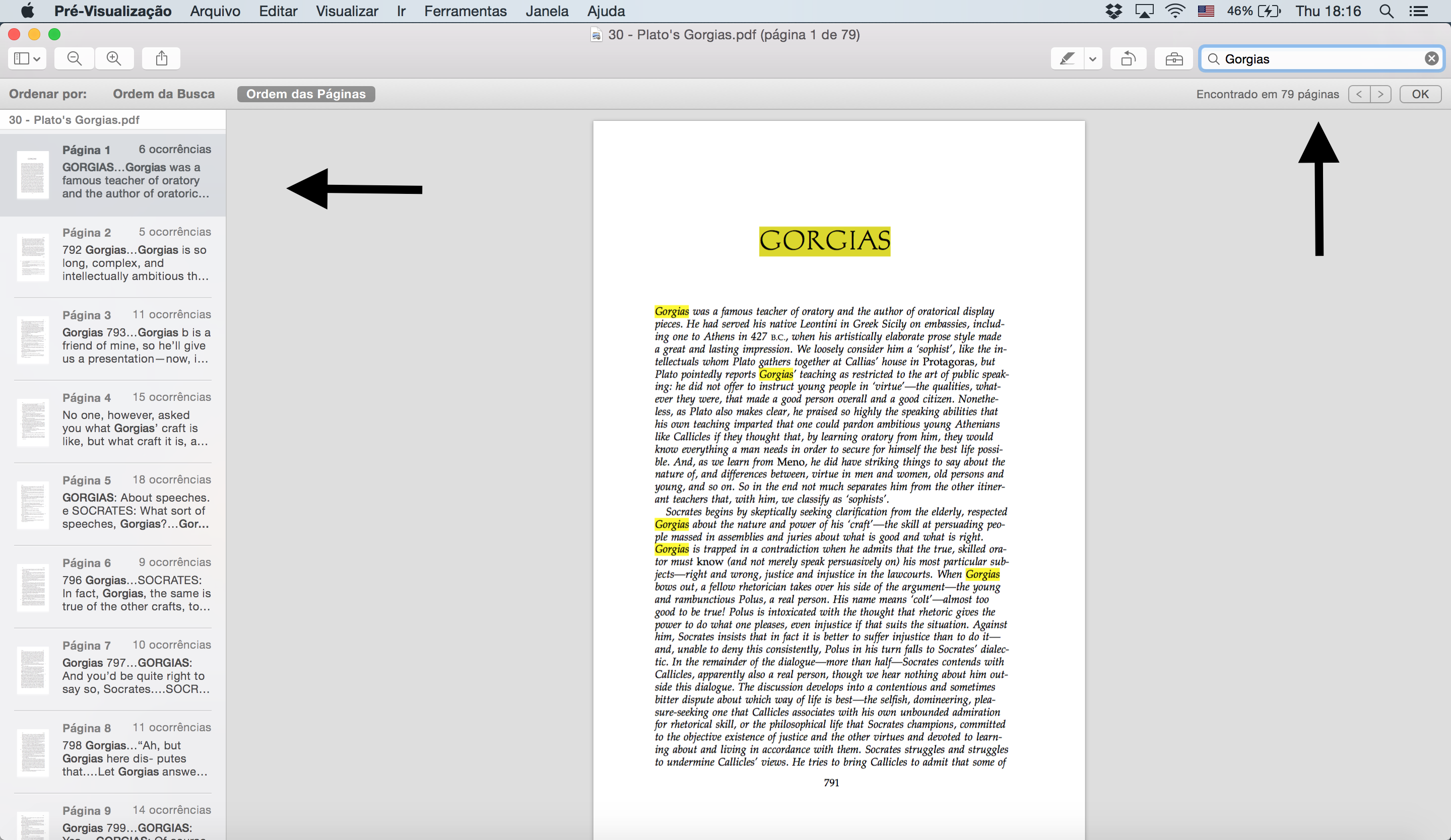Image resolution: width=1451 pixels, height=840 pixels.
Task: Click the Dropbox menu bar icon
Action: pos(1113,11)
